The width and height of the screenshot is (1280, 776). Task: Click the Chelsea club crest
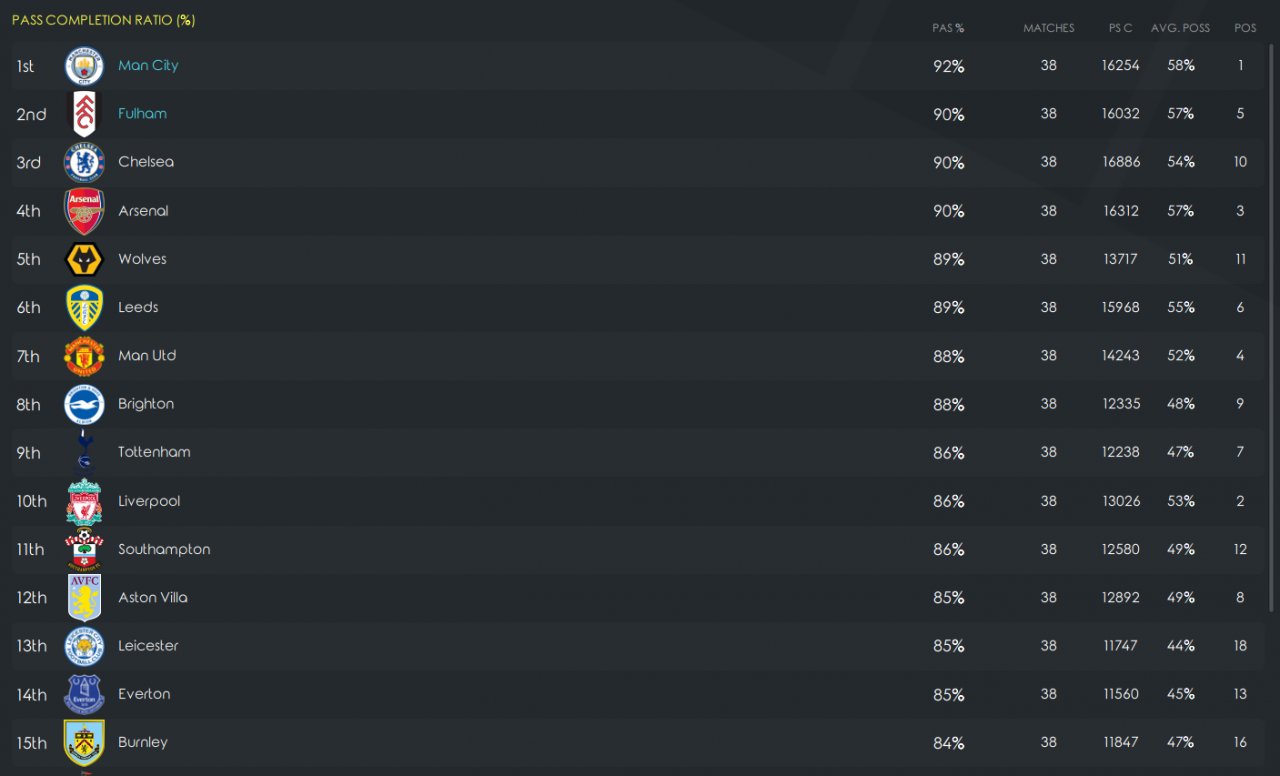point(84,162)
